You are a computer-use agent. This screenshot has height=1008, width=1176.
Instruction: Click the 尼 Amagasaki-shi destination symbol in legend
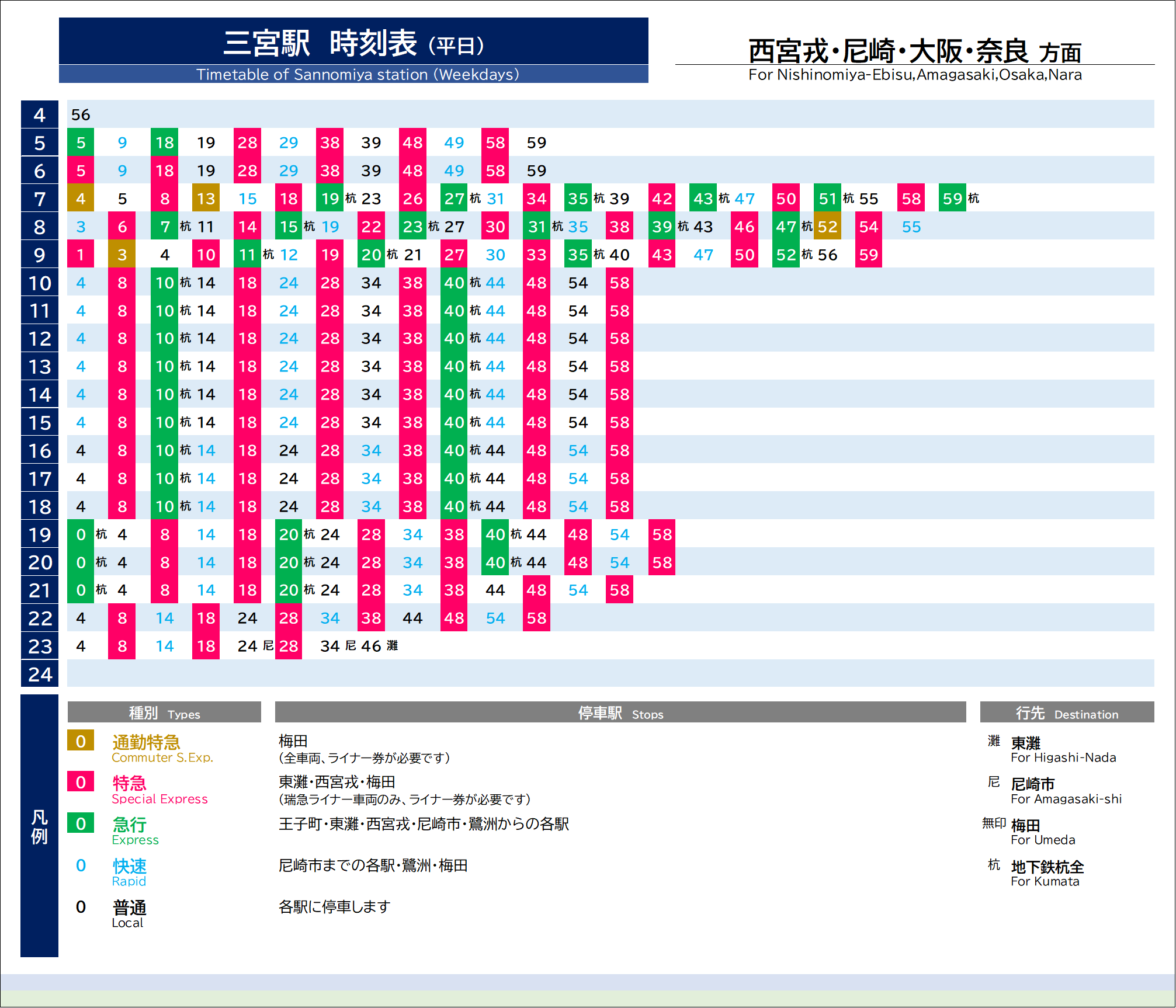click(x=994, y=782)
